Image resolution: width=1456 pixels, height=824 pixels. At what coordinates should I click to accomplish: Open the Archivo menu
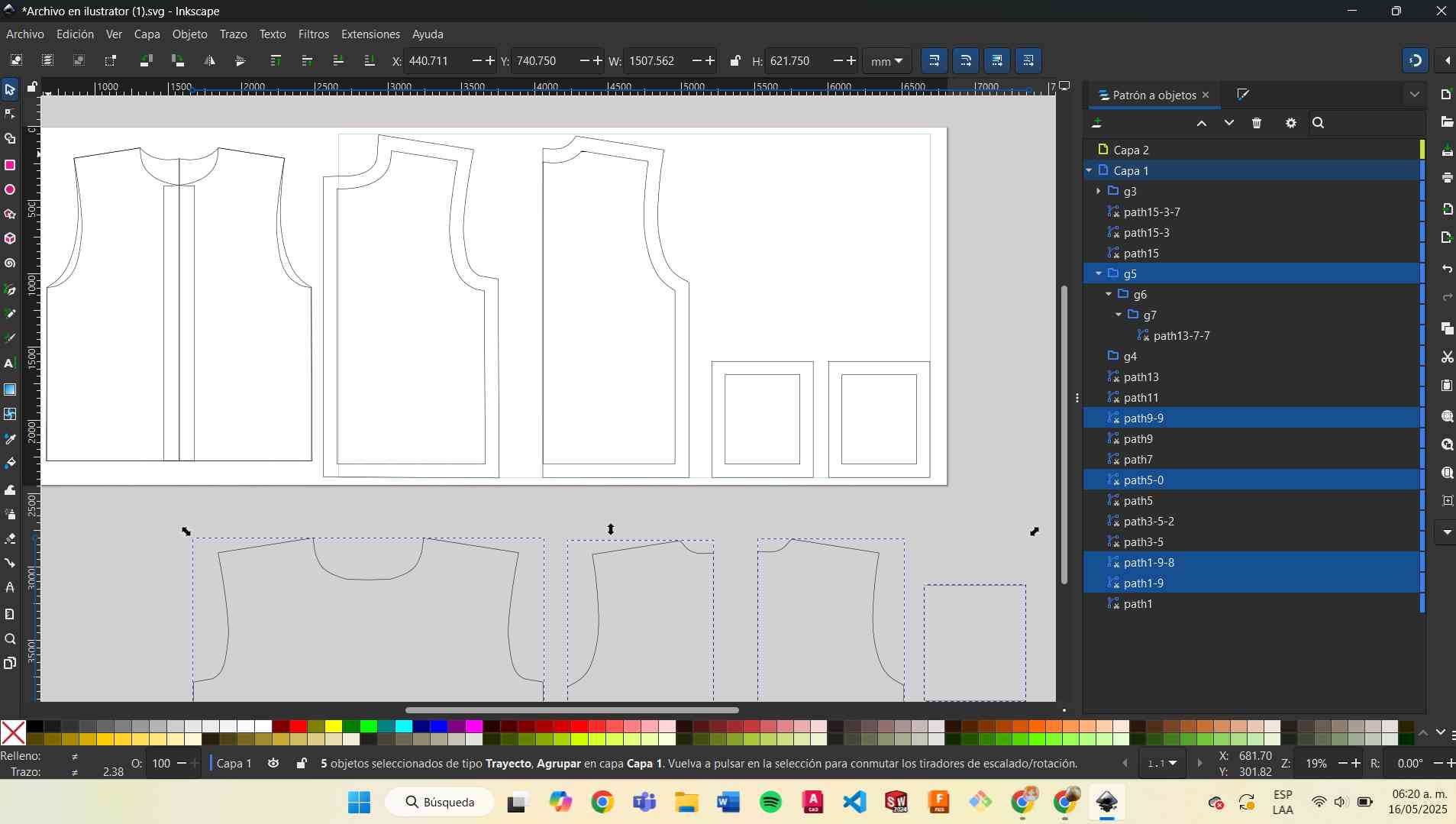click(x=25, y=34)
